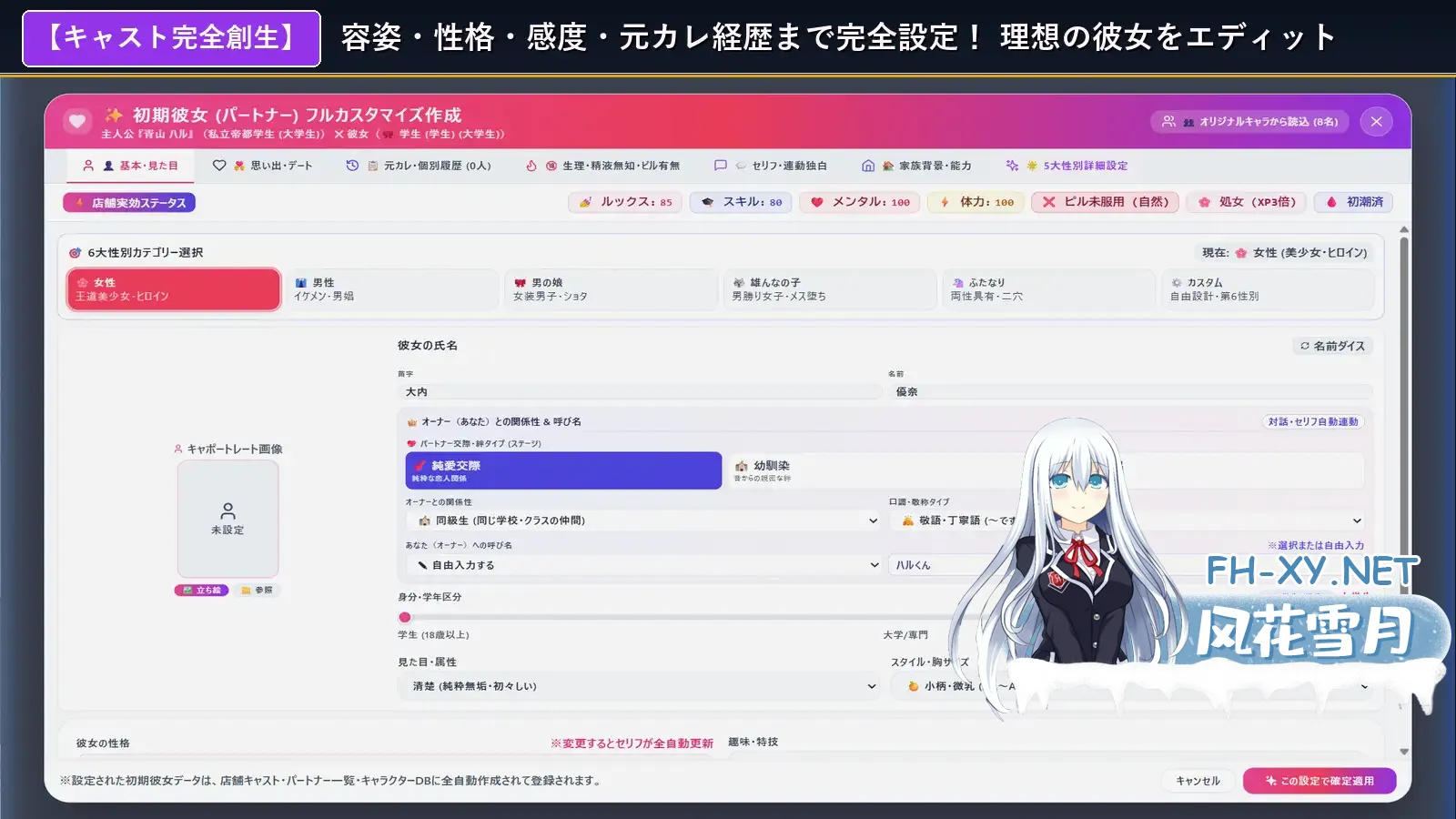This screenshot has width=1456, height=819.
Task: Click the 名前ダイス randomize button
Action: [x=1332, y=346]
